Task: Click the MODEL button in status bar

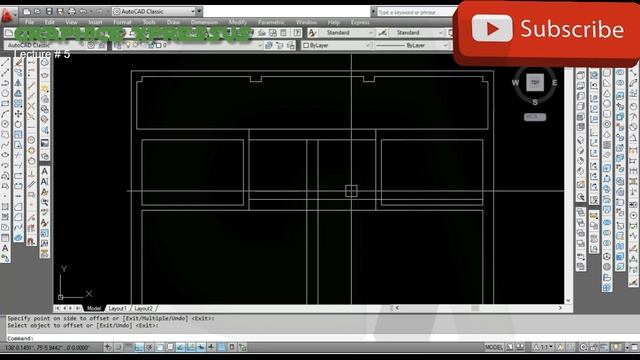Action: point(494,347)
